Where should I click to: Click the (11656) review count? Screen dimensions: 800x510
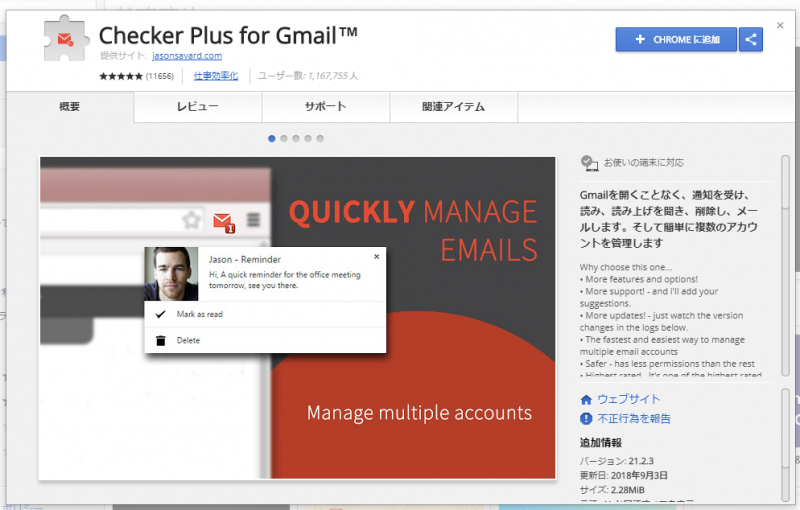160,76
